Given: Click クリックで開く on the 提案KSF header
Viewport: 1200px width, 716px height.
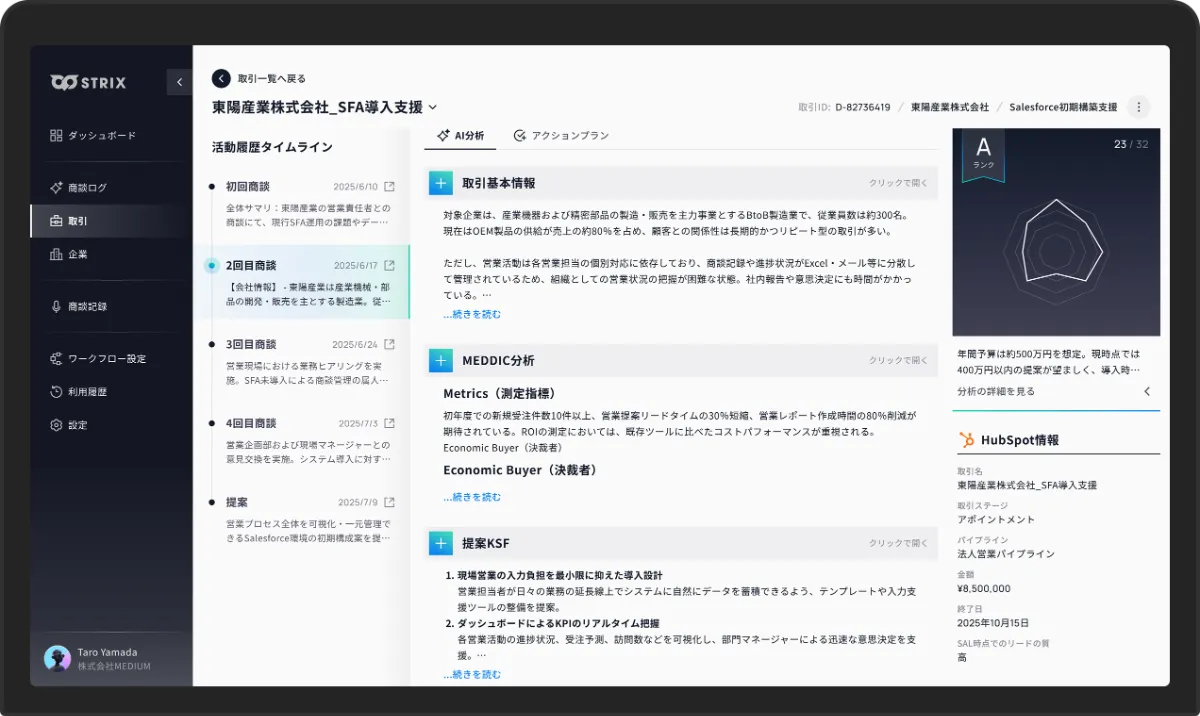Looking at the screenshot, I should click(x=898, y=543).
